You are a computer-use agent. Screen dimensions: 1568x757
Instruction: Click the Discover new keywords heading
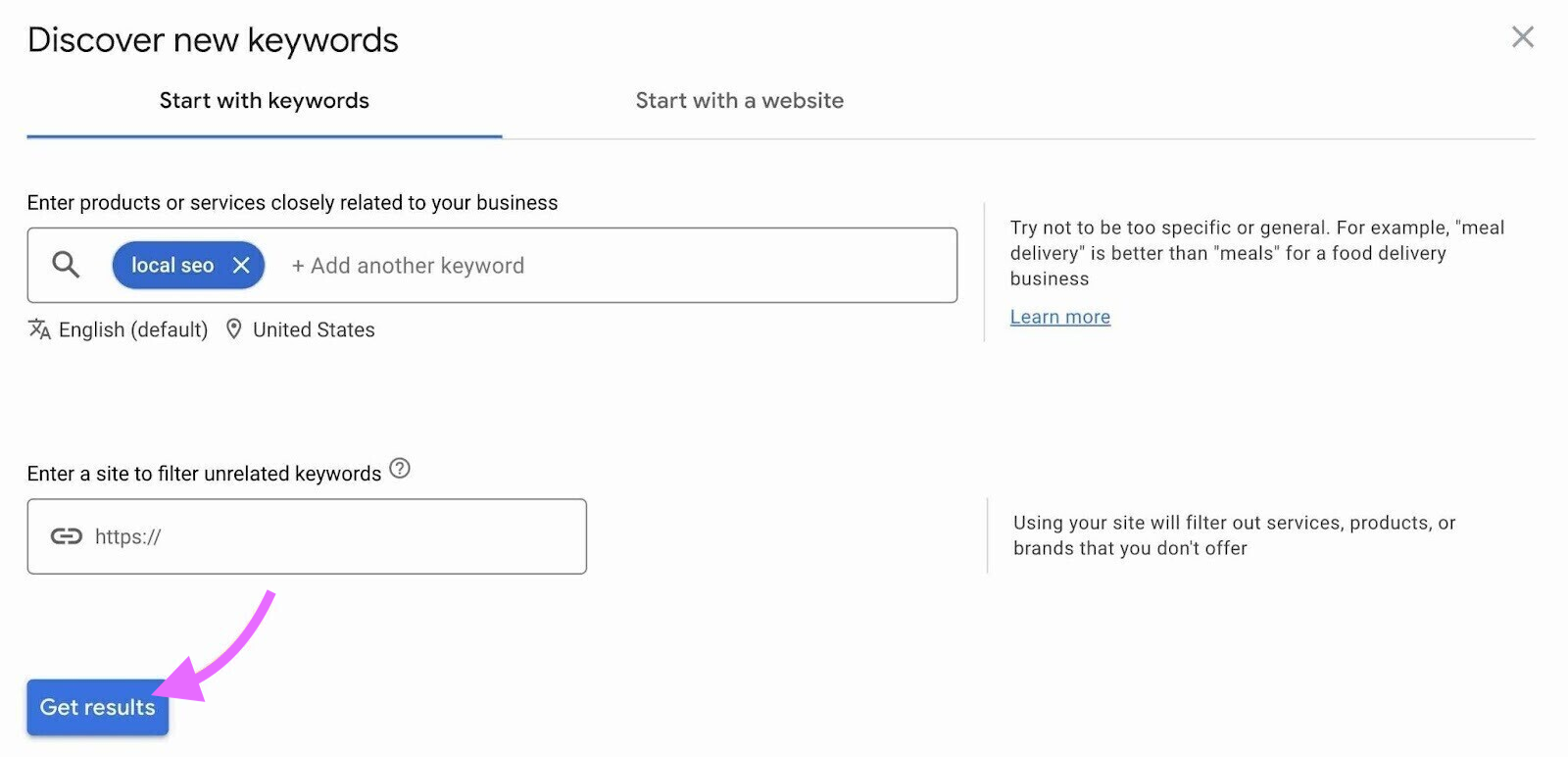tap(212, 39)
